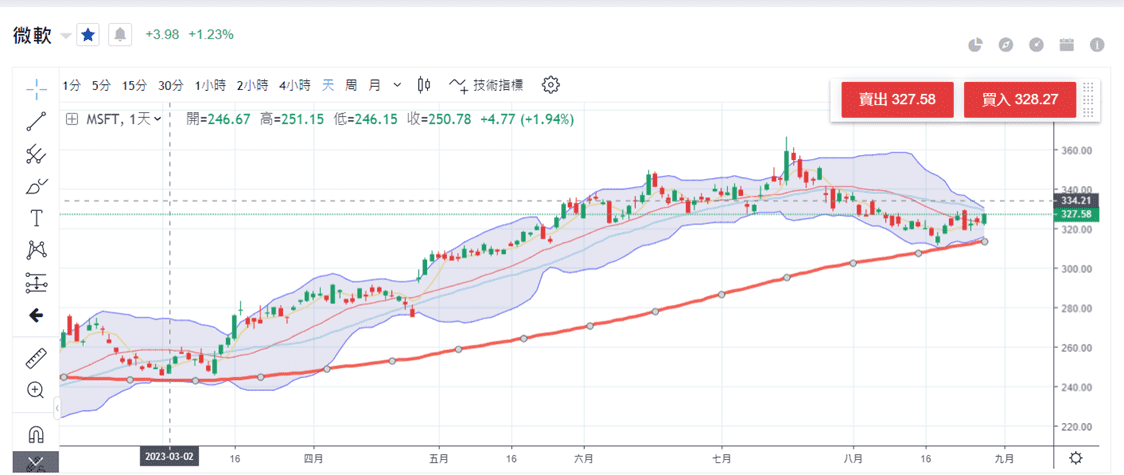Open candlestick chart style selector
The image size is (1124, 475).
point(424,85)
